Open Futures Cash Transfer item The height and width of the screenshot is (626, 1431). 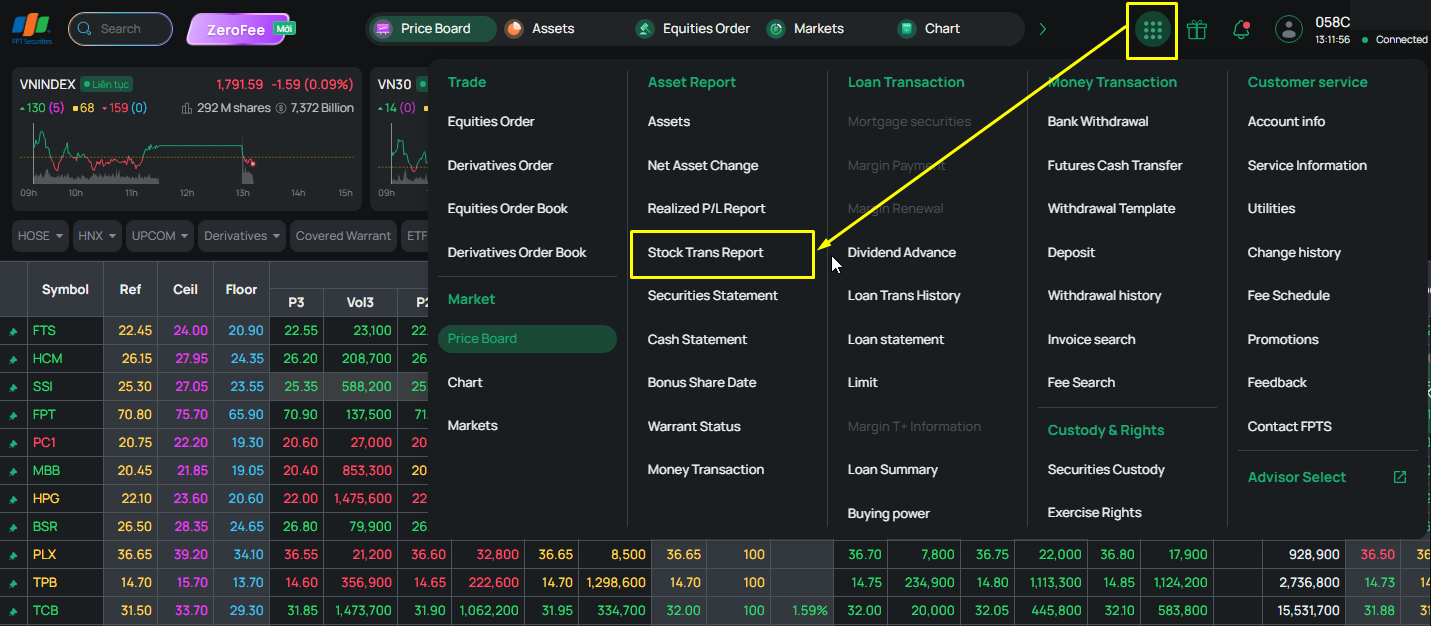1115,166
